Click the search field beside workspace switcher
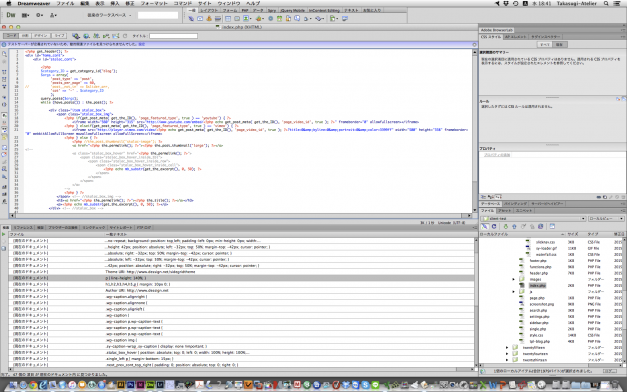Image resolution: width=627 pixels, height=392 pixels. 158,15
